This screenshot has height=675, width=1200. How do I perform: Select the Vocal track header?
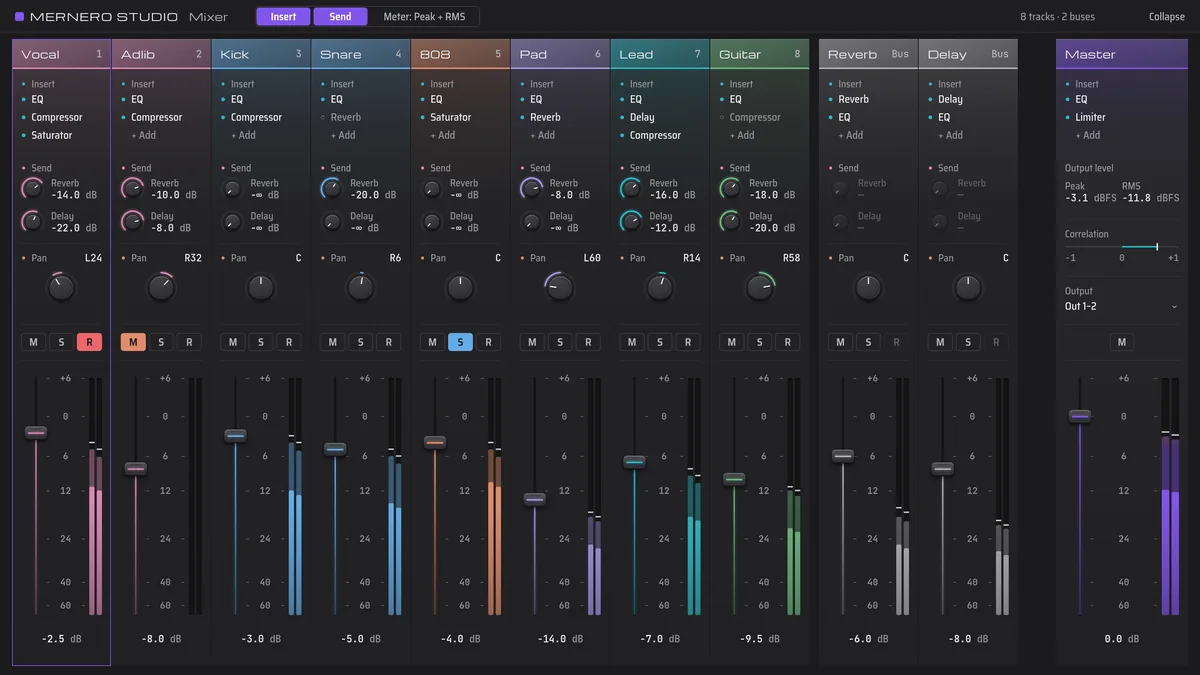tap(61, 54)
